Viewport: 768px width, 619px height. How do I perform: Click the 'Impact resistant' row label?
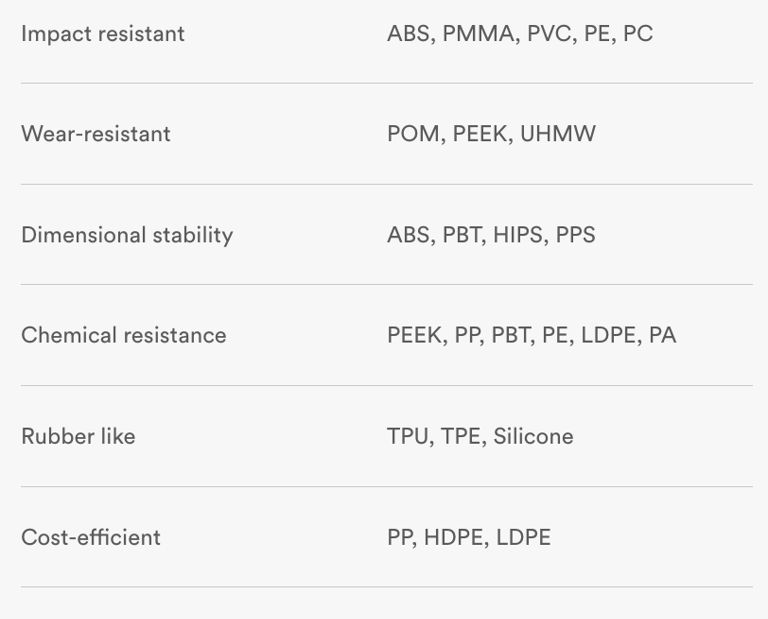[x=103, y=34]
